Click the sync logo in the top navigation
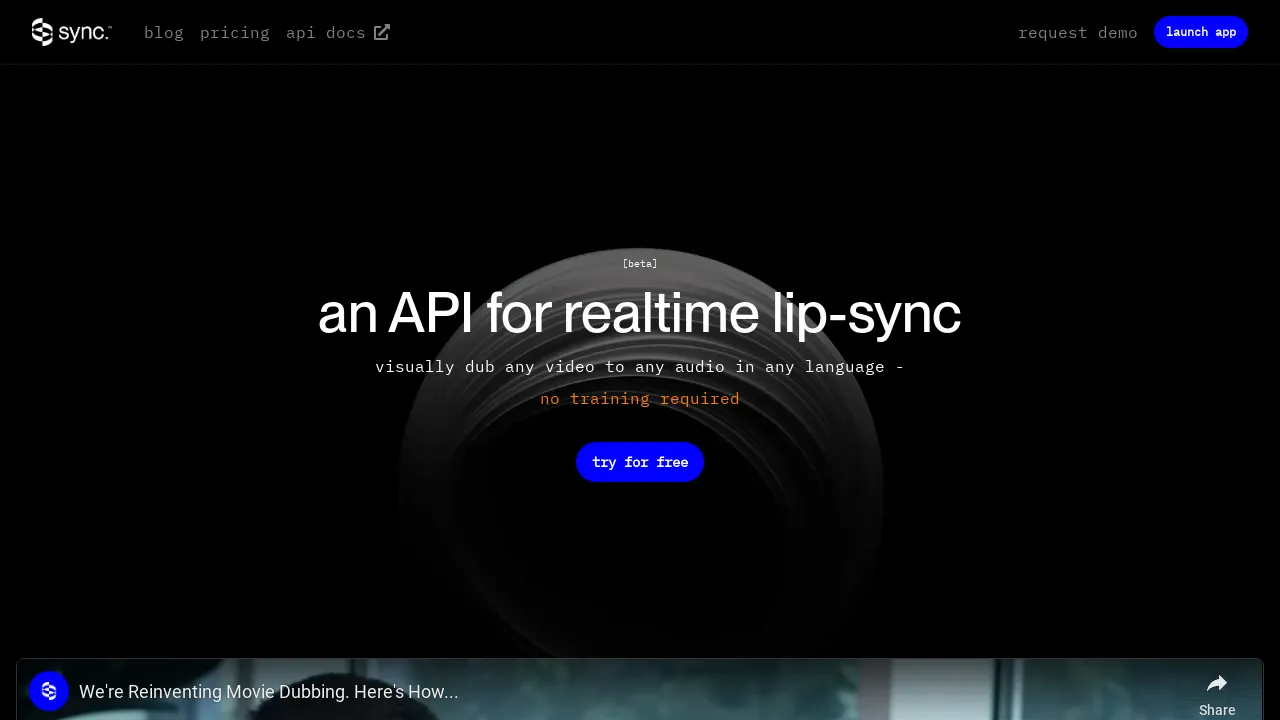This screenshot has height=720, width=1280. pos(42,32)
